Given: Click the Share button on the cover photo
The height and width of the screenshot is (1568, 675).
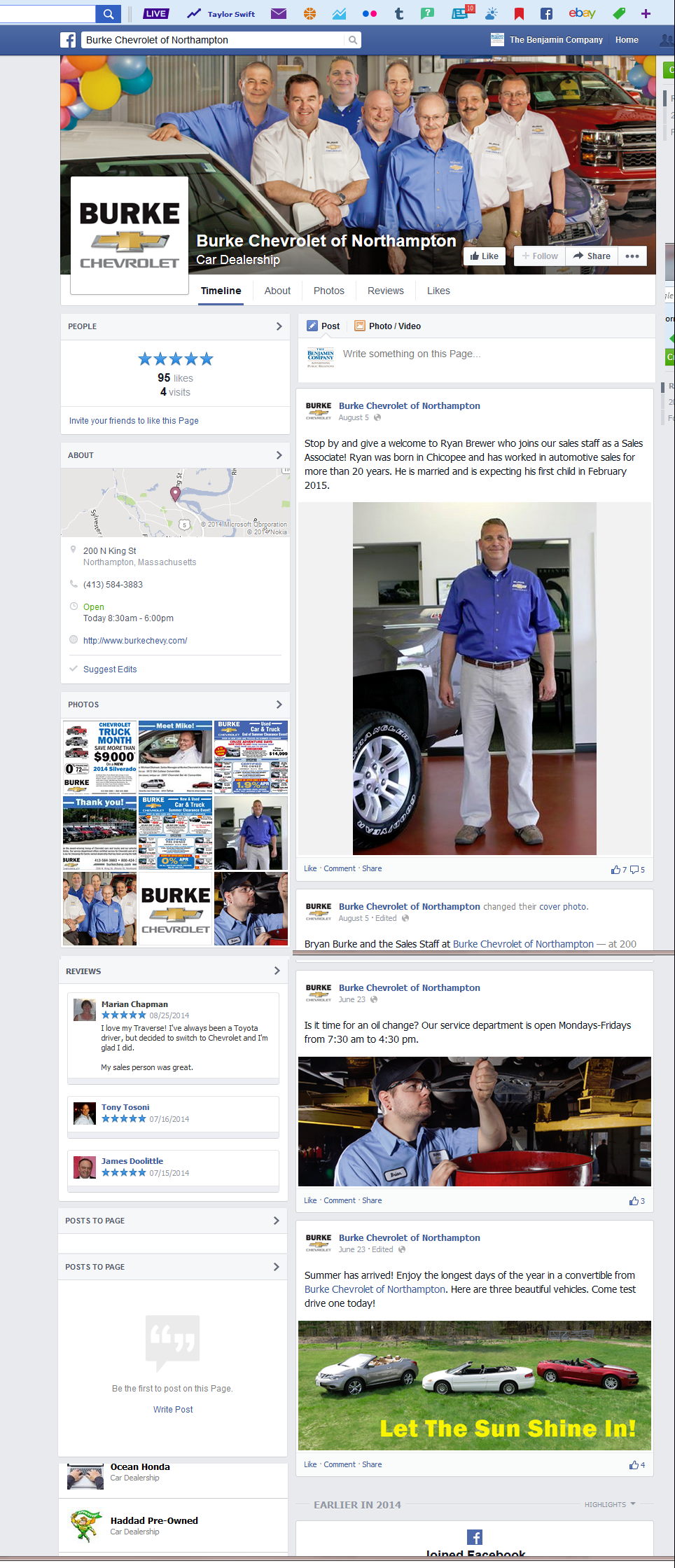Looking at the screenshot, I should 592,256.
